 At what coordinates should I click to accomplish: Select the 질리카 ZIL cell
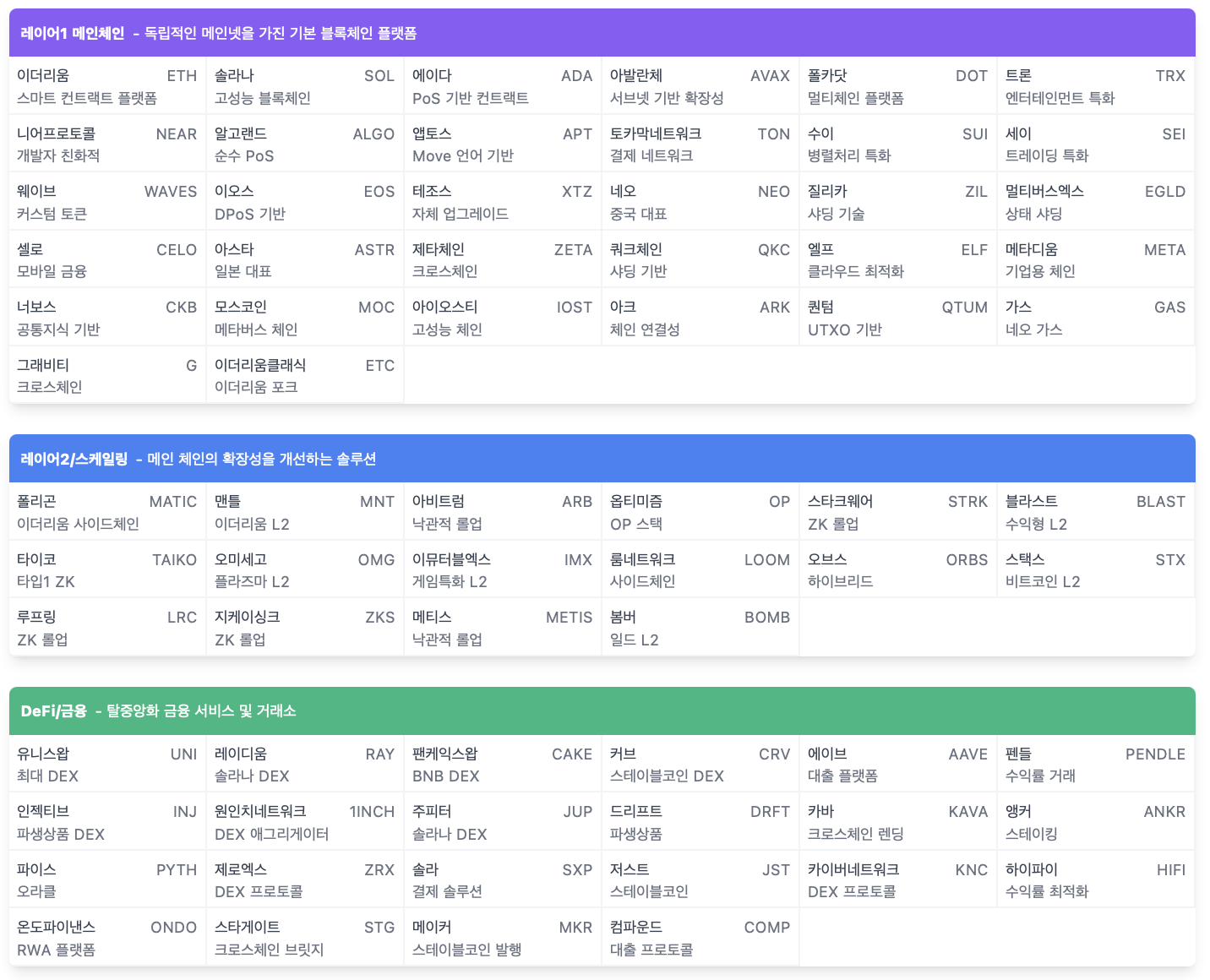tap(898, 202)
